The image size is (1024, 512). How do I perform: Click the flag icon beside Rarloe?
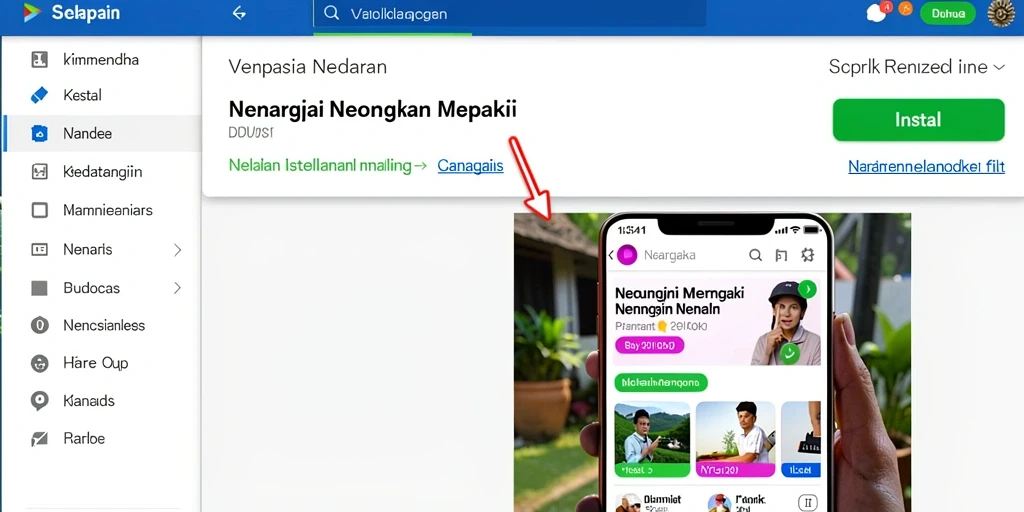[39, 439]
